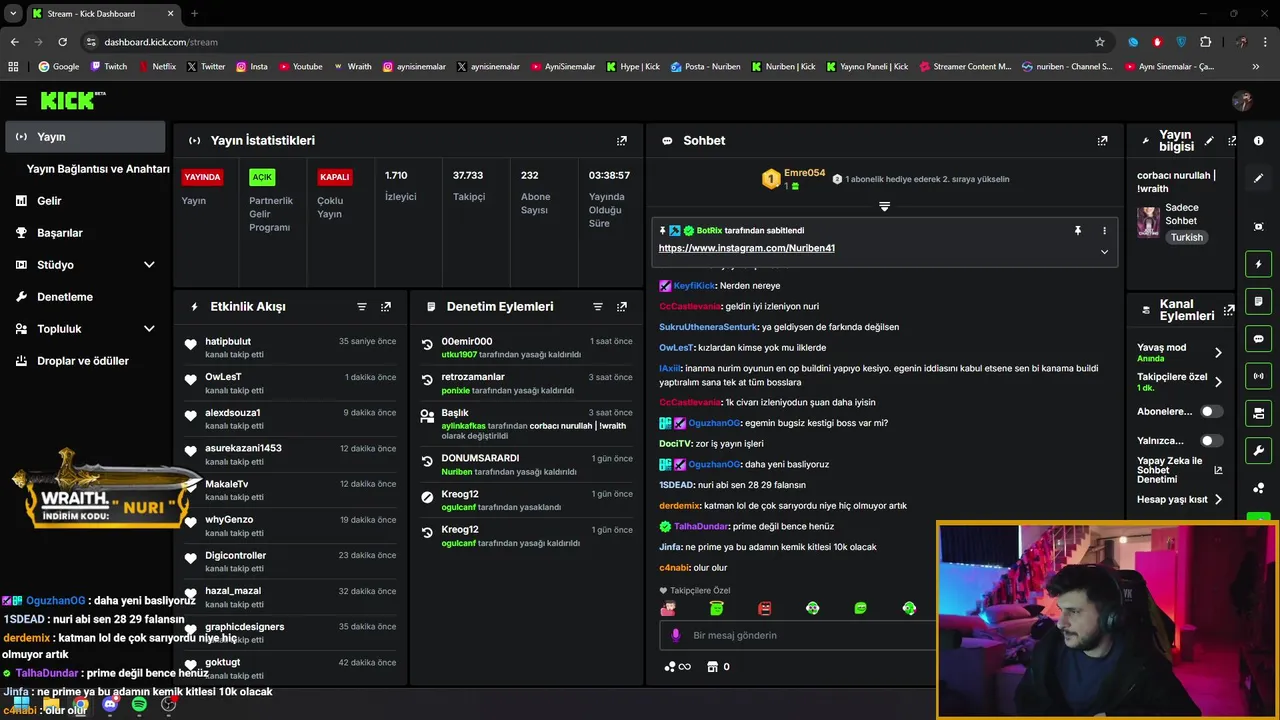Open Hesap yaşı kısıt settings arrow
Screen dimensions: 1280x720
click(1218, 499)
